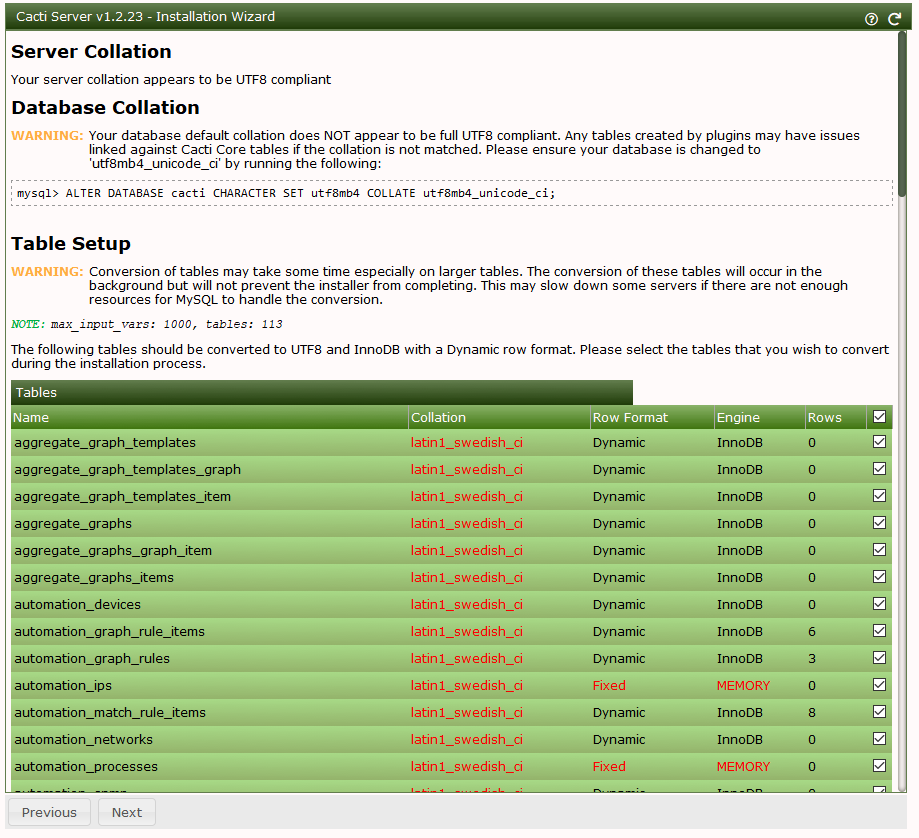The image size is (919, 838).
Task: Click the aggregate_graphs_items table name
Action: coord(94,577)
